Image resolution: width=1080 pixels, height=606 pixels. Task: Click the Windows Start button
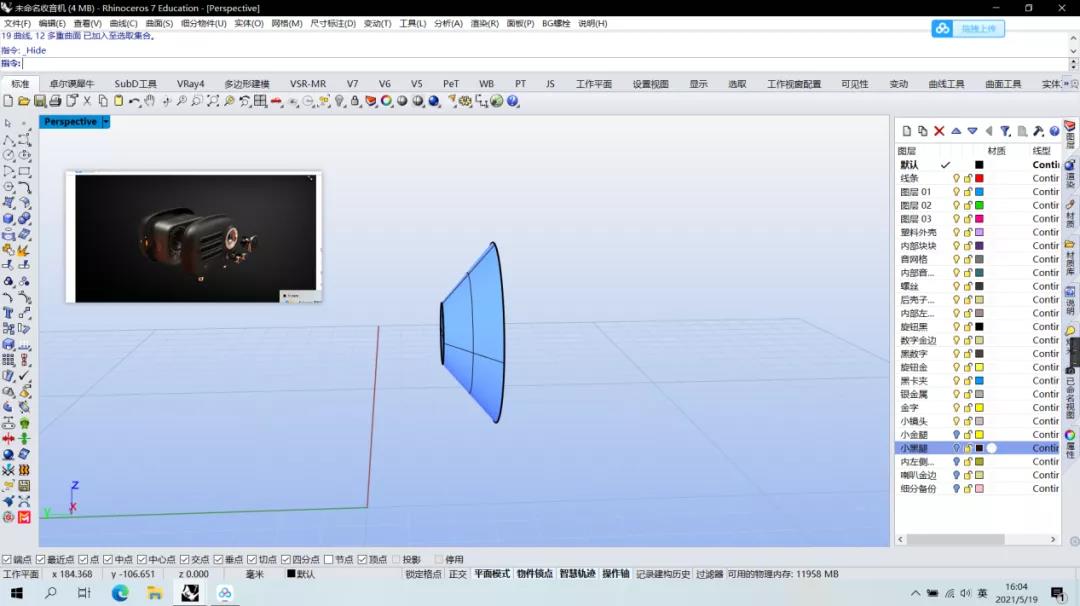pyautogui.click(x=17, y=593)
